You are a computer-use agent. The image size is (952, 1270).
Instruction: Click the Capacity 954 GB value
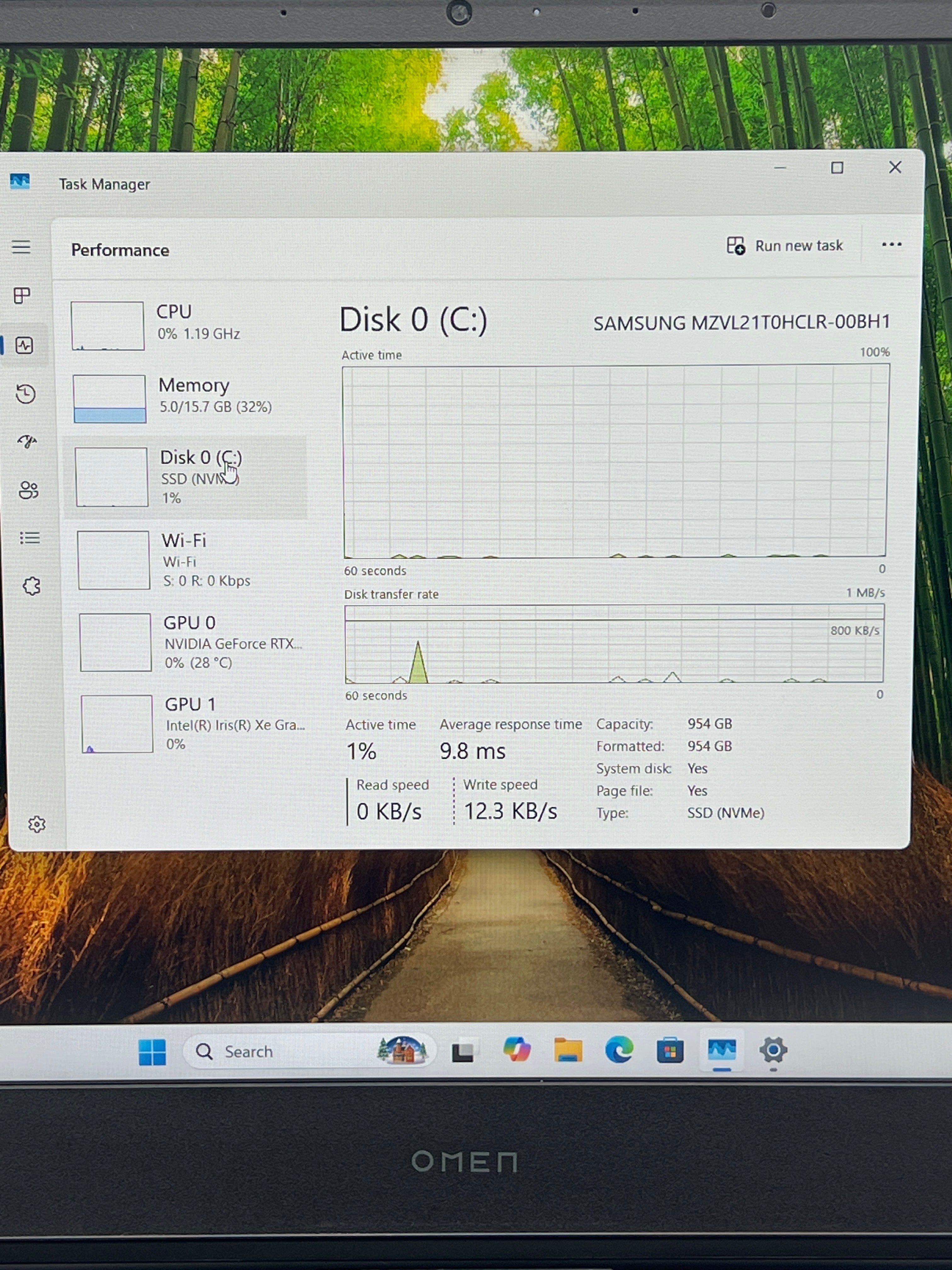(x=710, y=724)
